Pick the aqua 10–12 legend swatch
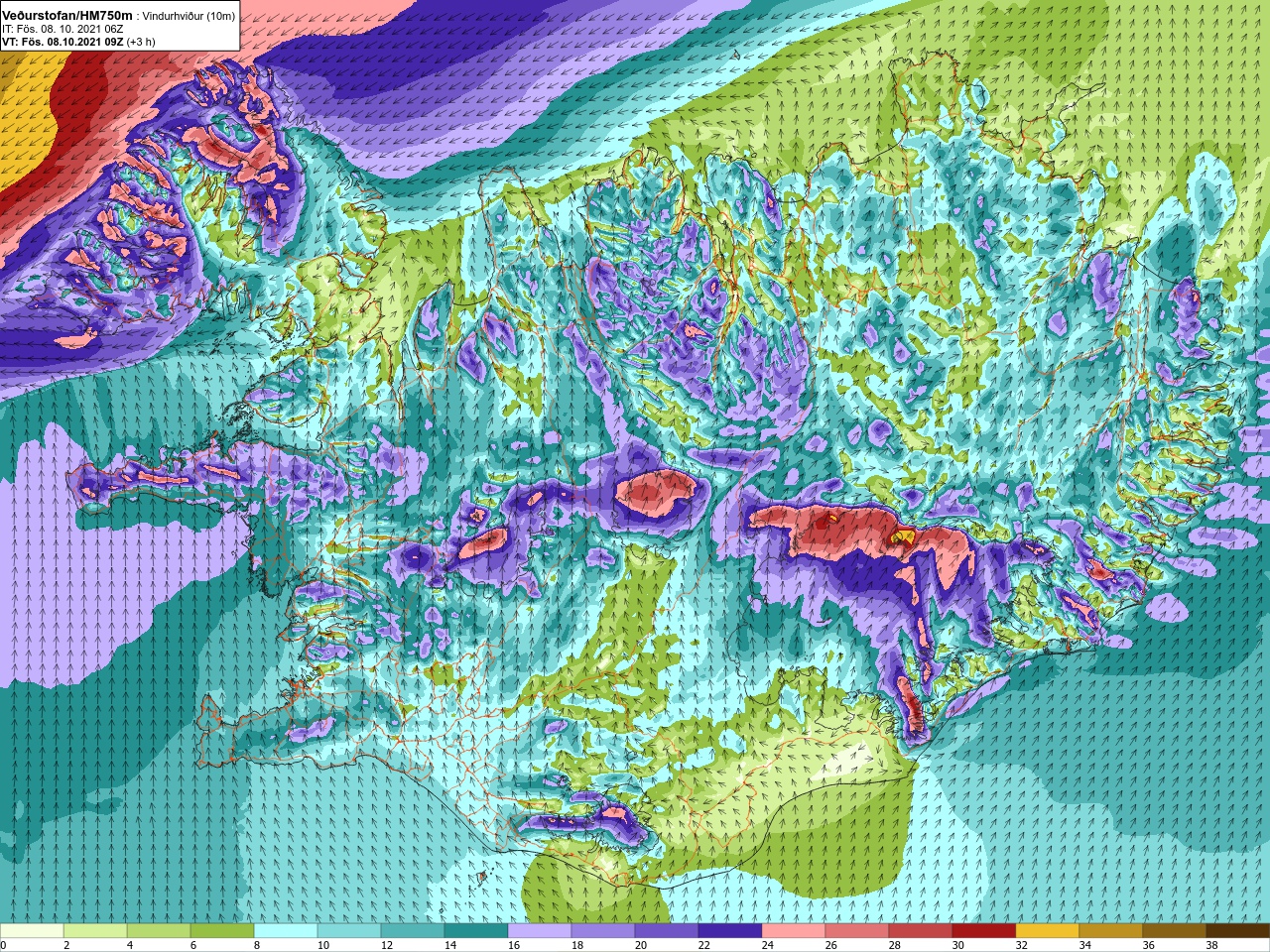This screenshot has height=952, width=1270. pyautogui.click(x=349, y=931)
